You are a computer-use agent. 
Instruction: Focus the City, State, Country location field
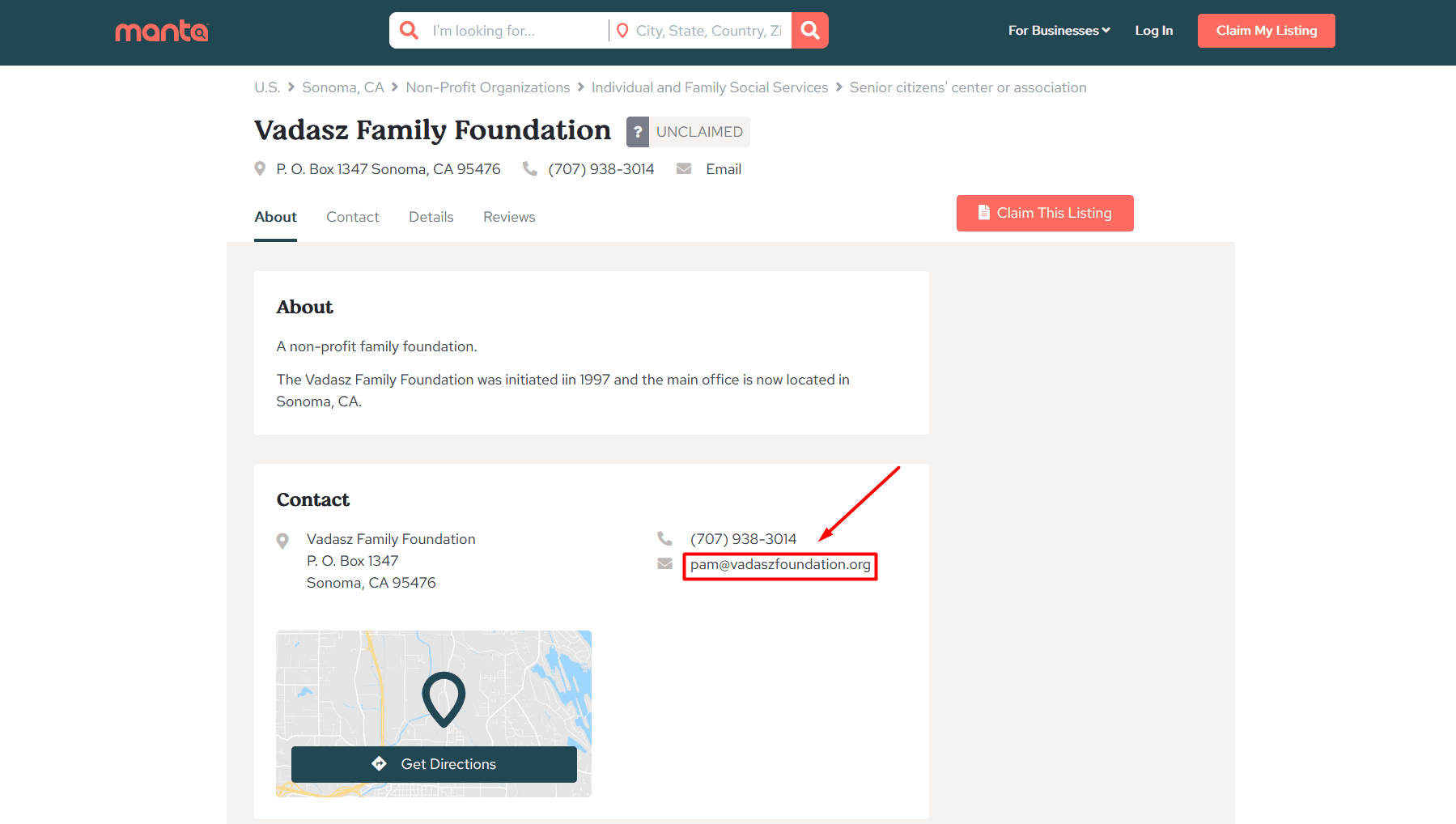pyautogui.click(x=709, y=31)
